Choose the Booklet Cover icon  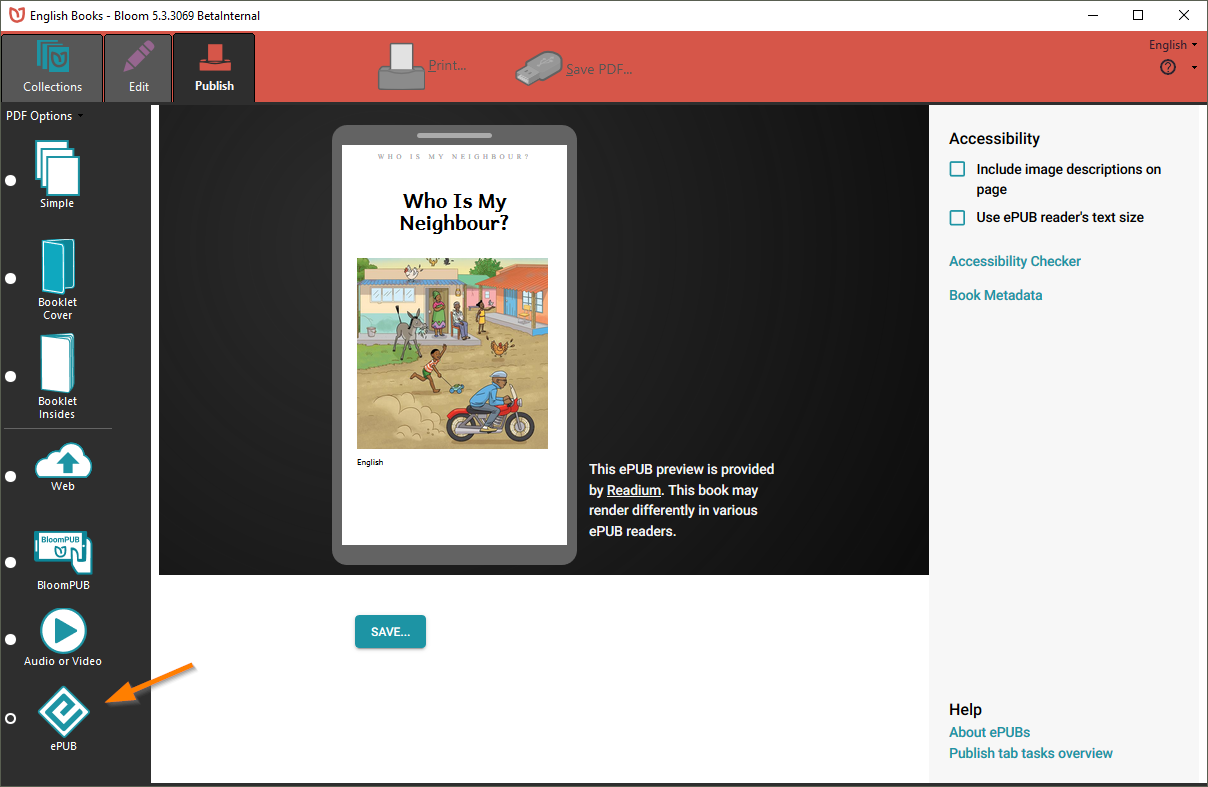point(57,266)
